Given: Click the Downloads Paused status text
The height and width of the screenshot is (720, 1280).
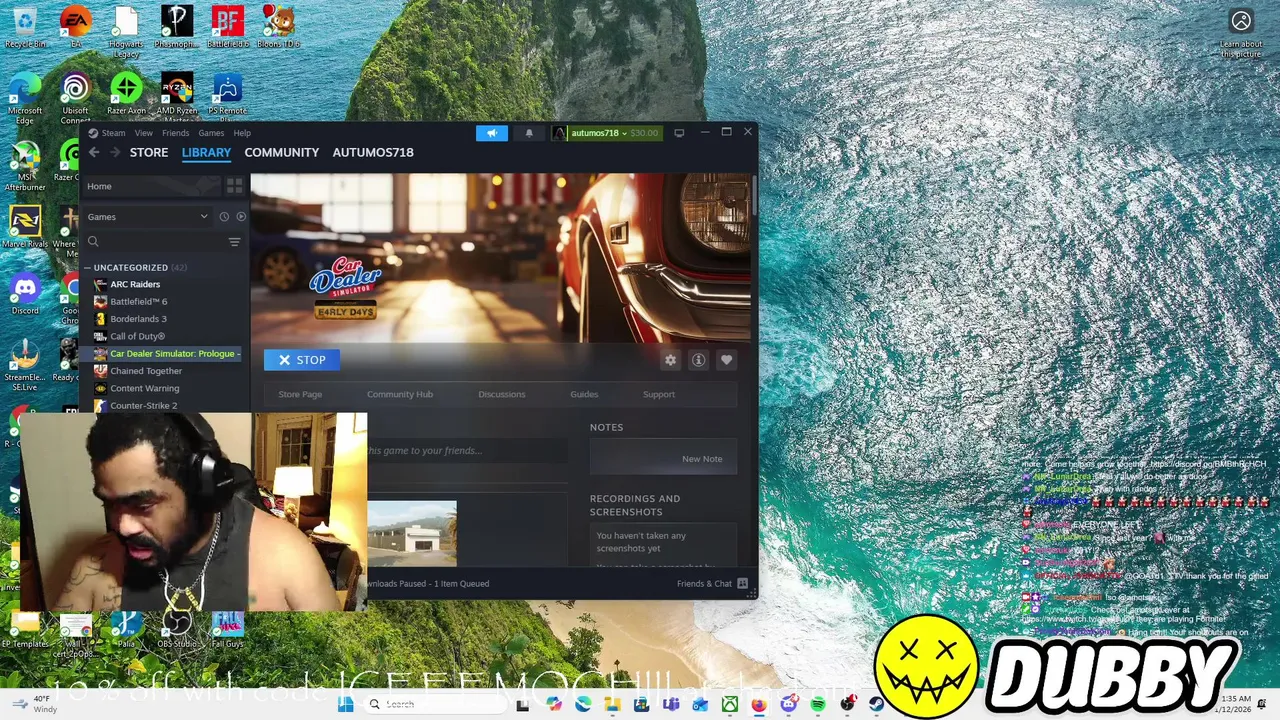Looking at the screenshot, I should point(429,584).
